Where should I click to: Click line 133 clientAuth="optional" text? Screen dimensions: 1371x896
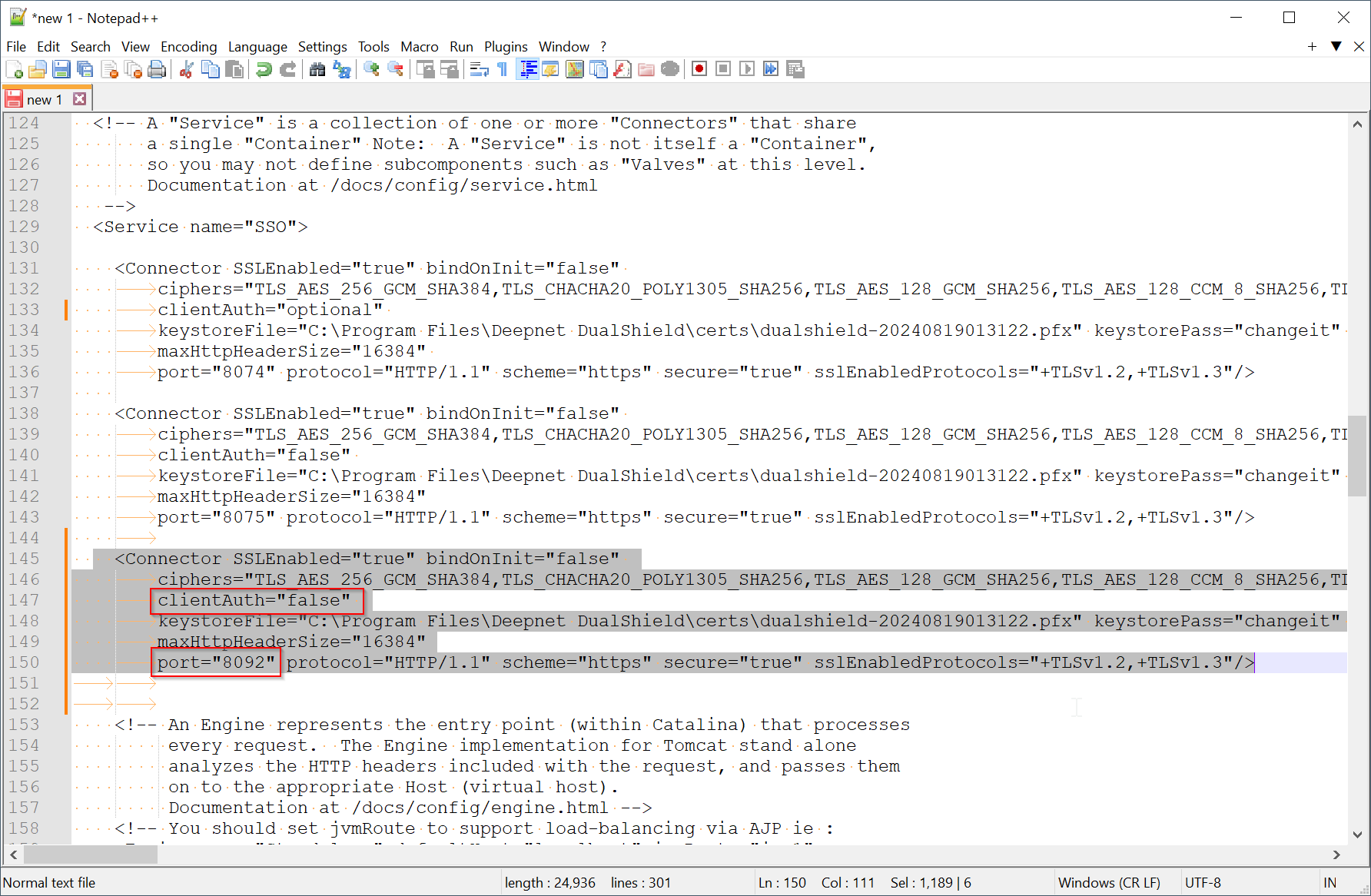coord(270,310)
